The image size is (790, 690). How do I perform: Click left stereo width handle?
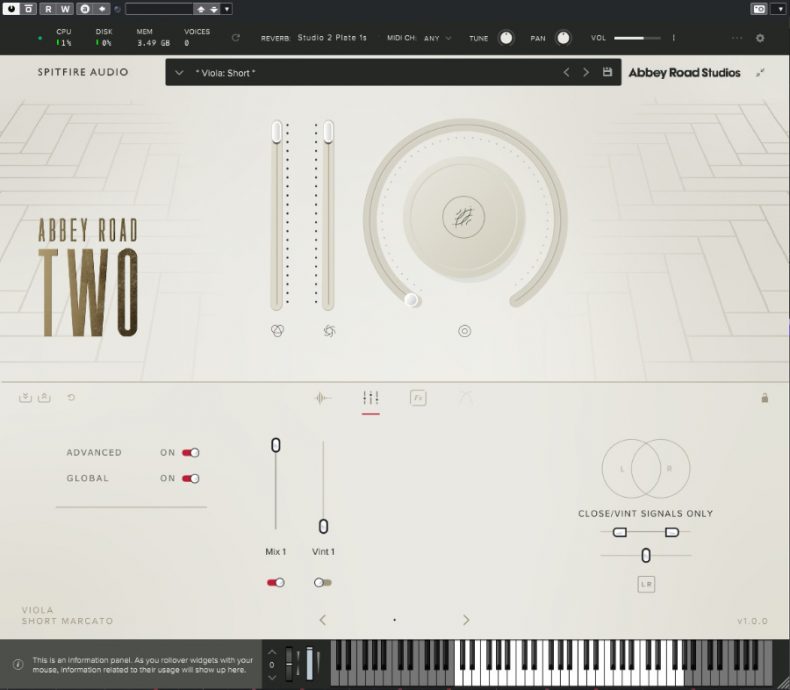pyautogui.click(x=620, y=532)
